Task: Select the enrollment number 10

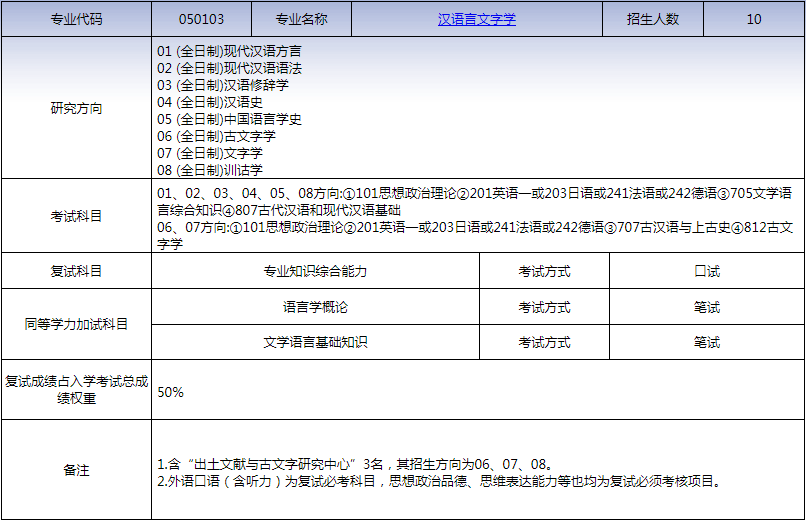Action: (753, 19)
